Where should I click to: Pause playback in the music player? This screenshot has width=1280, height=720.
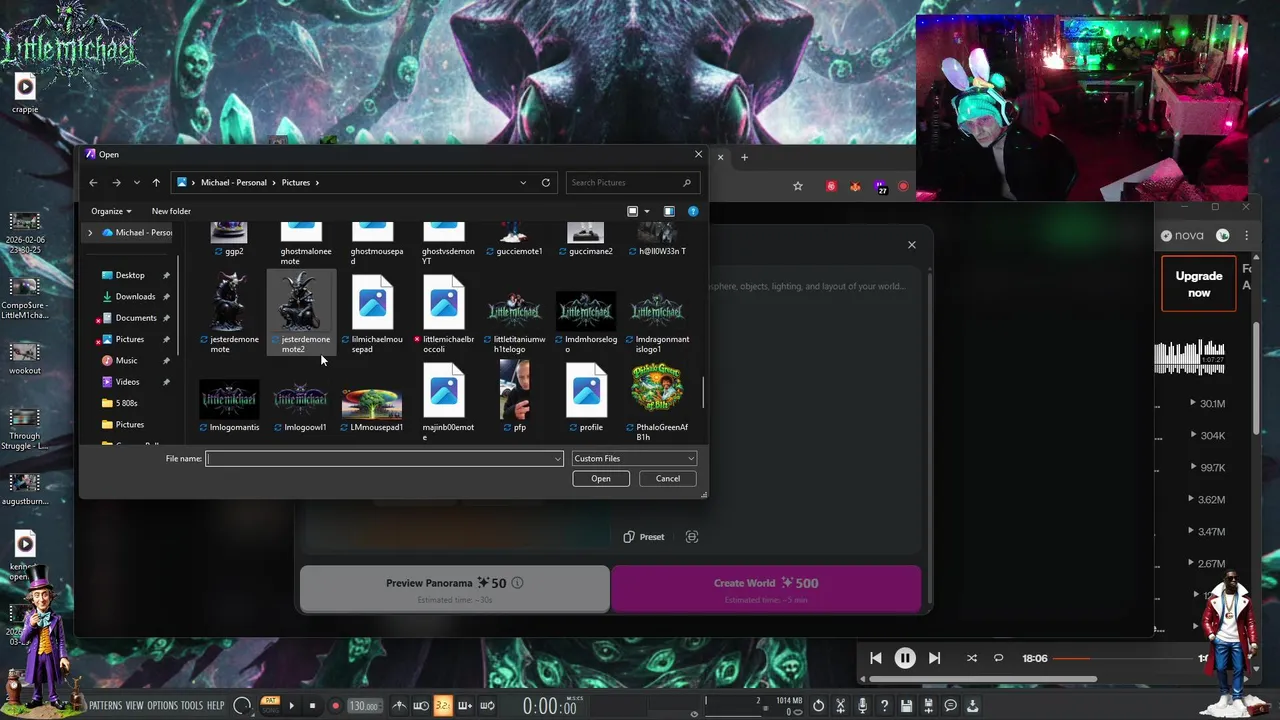coord(905,658)
